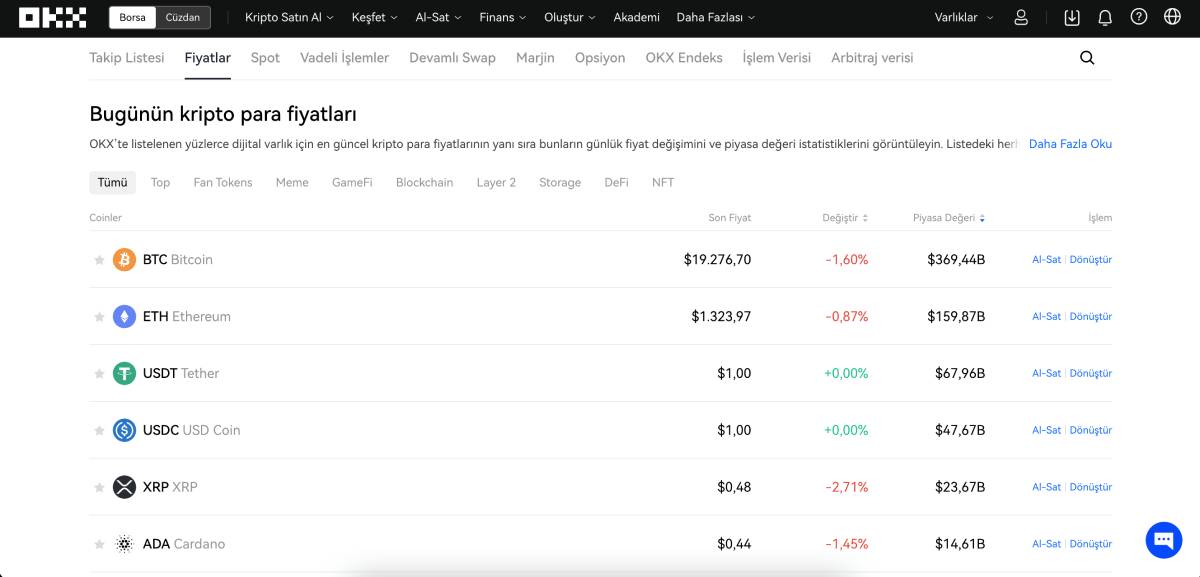Star XRP as a favorite

pyautogui.click(x=99, y=488)
